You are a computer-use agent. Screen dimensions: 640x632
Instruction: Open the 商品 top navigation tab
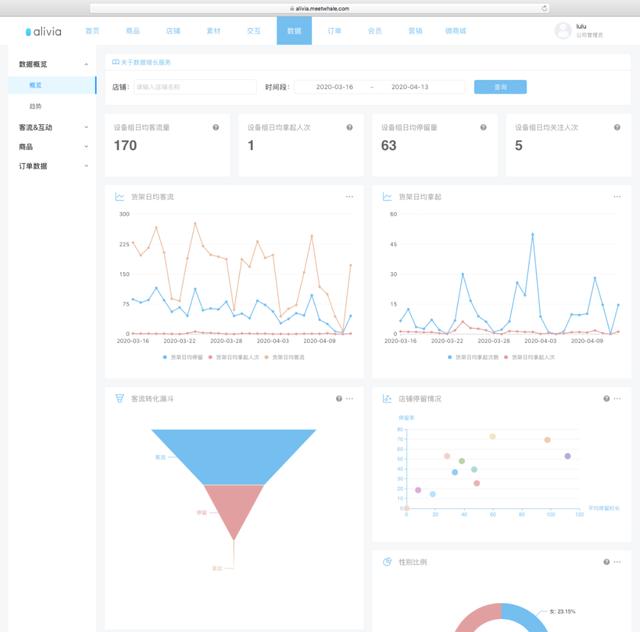[133, 31]
